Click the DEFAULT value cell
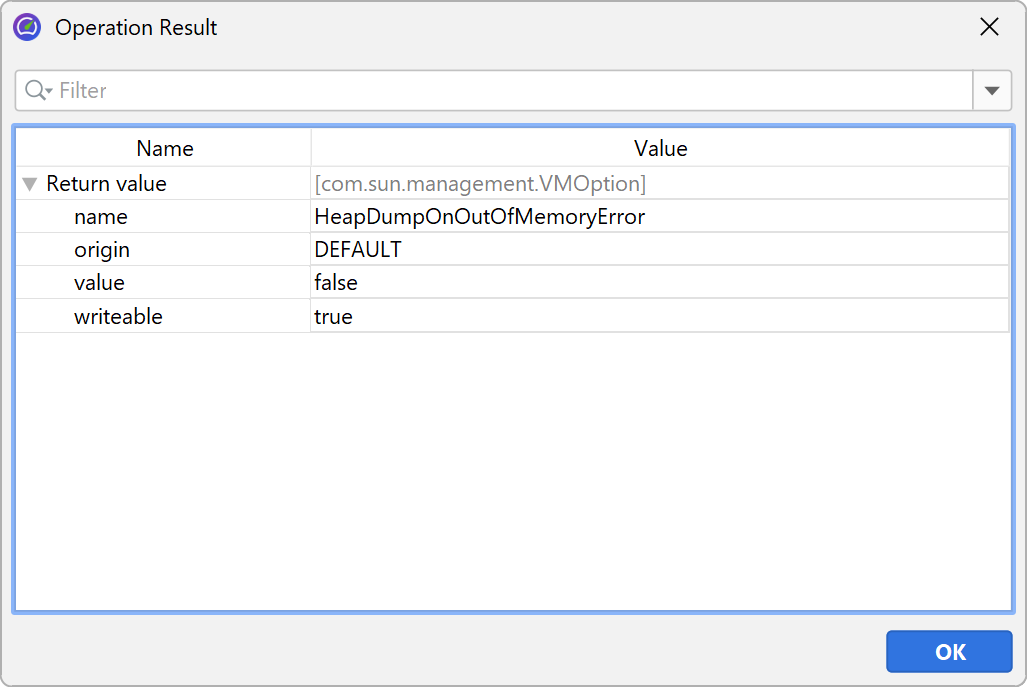 pos(358,250)
